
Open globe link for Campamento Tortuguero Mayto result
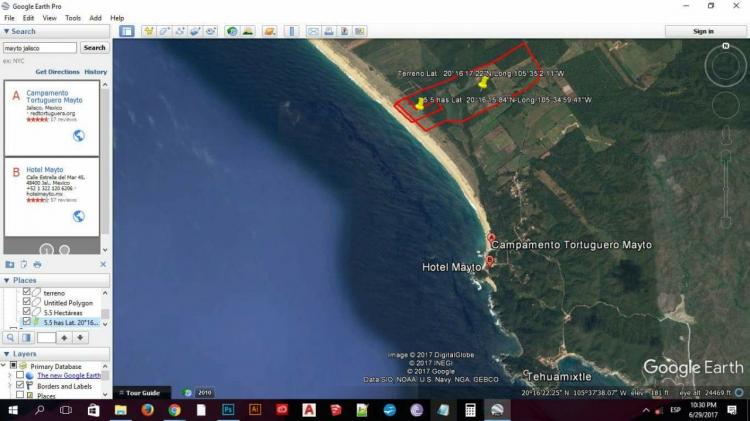tap(79, 136)
